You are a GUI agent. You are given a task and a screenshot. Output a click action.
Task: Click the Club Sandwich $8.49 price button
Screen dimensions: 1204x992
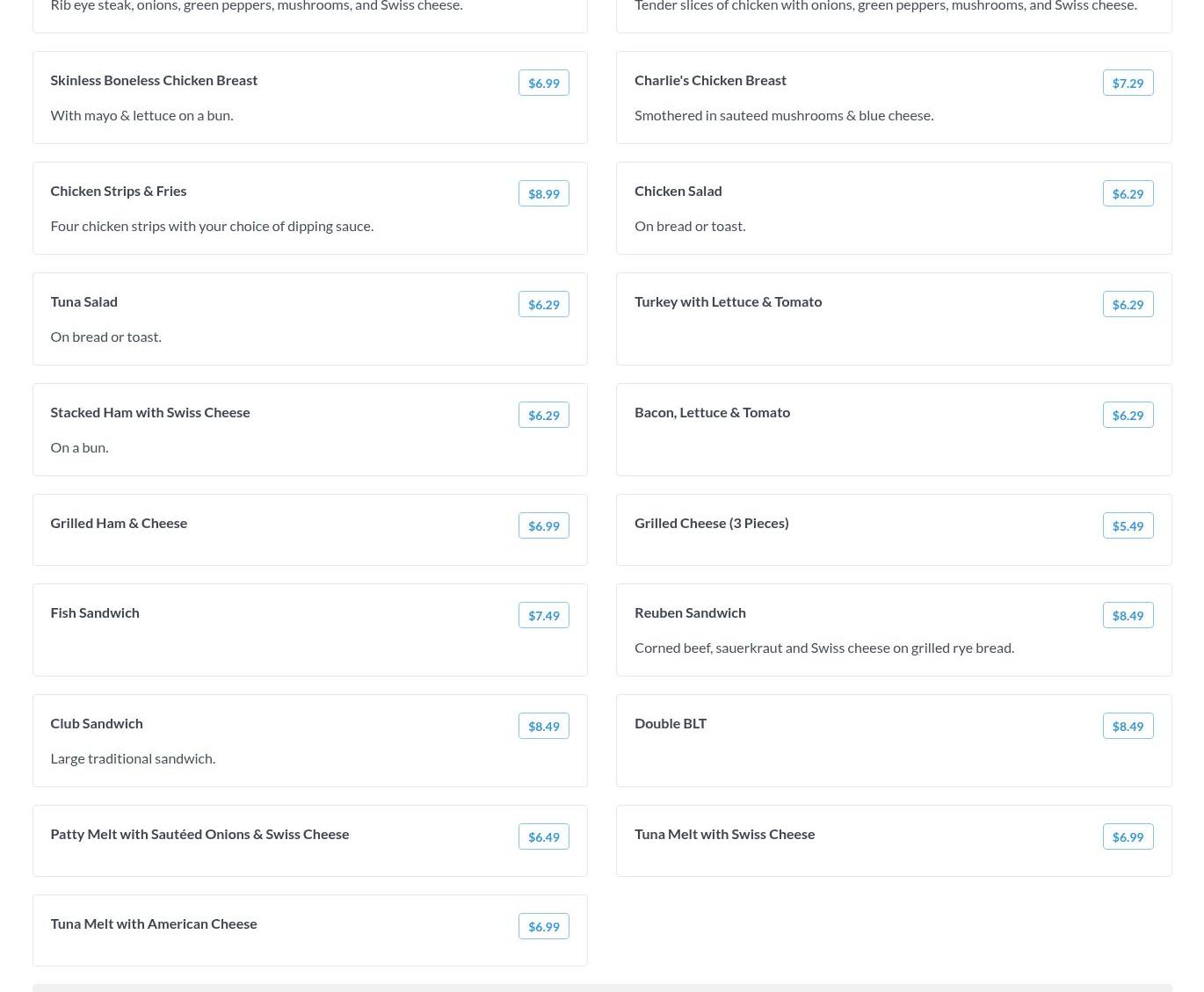point(543,726)
